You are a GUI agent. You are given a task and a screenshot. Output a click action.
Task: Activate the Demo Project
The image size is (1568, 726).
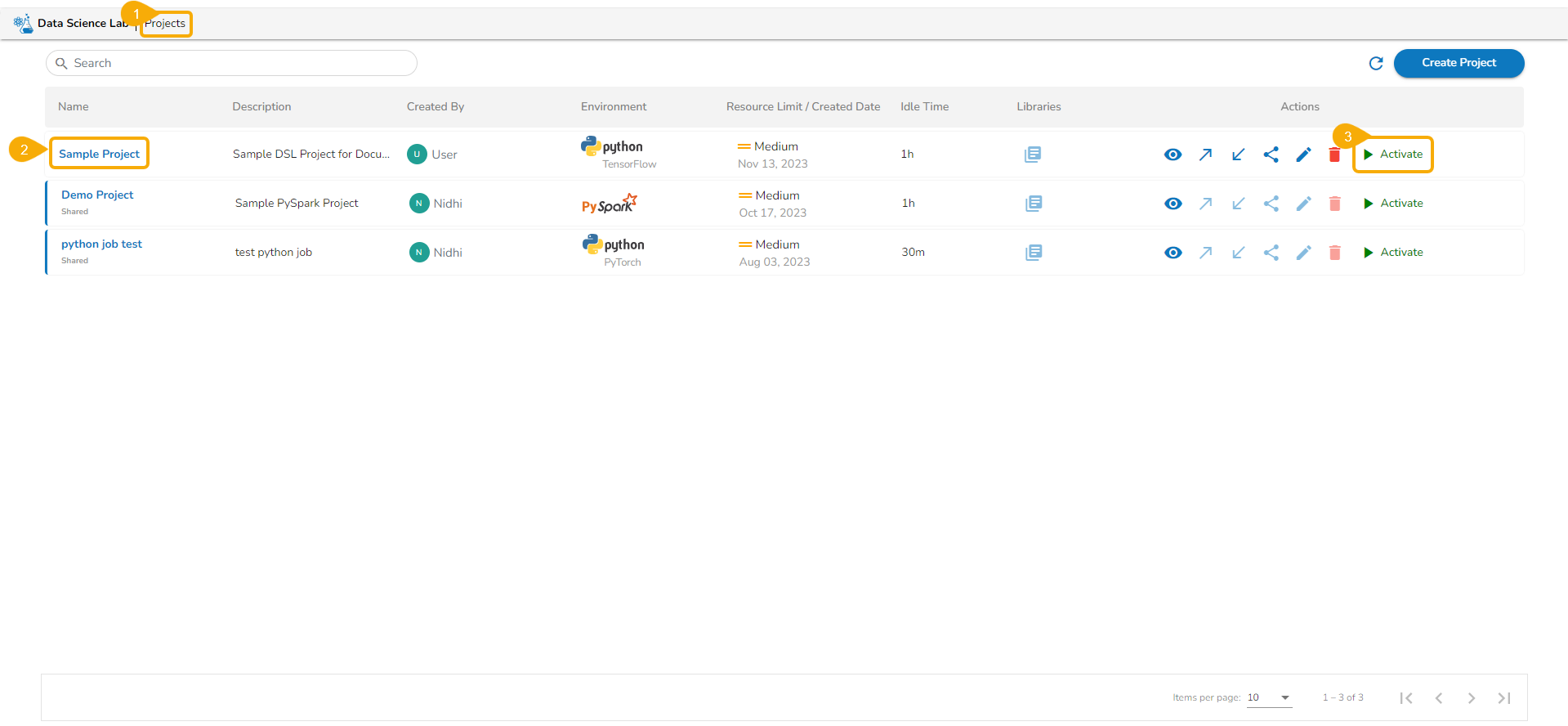pyautogui.click(x=1393, y=204)
